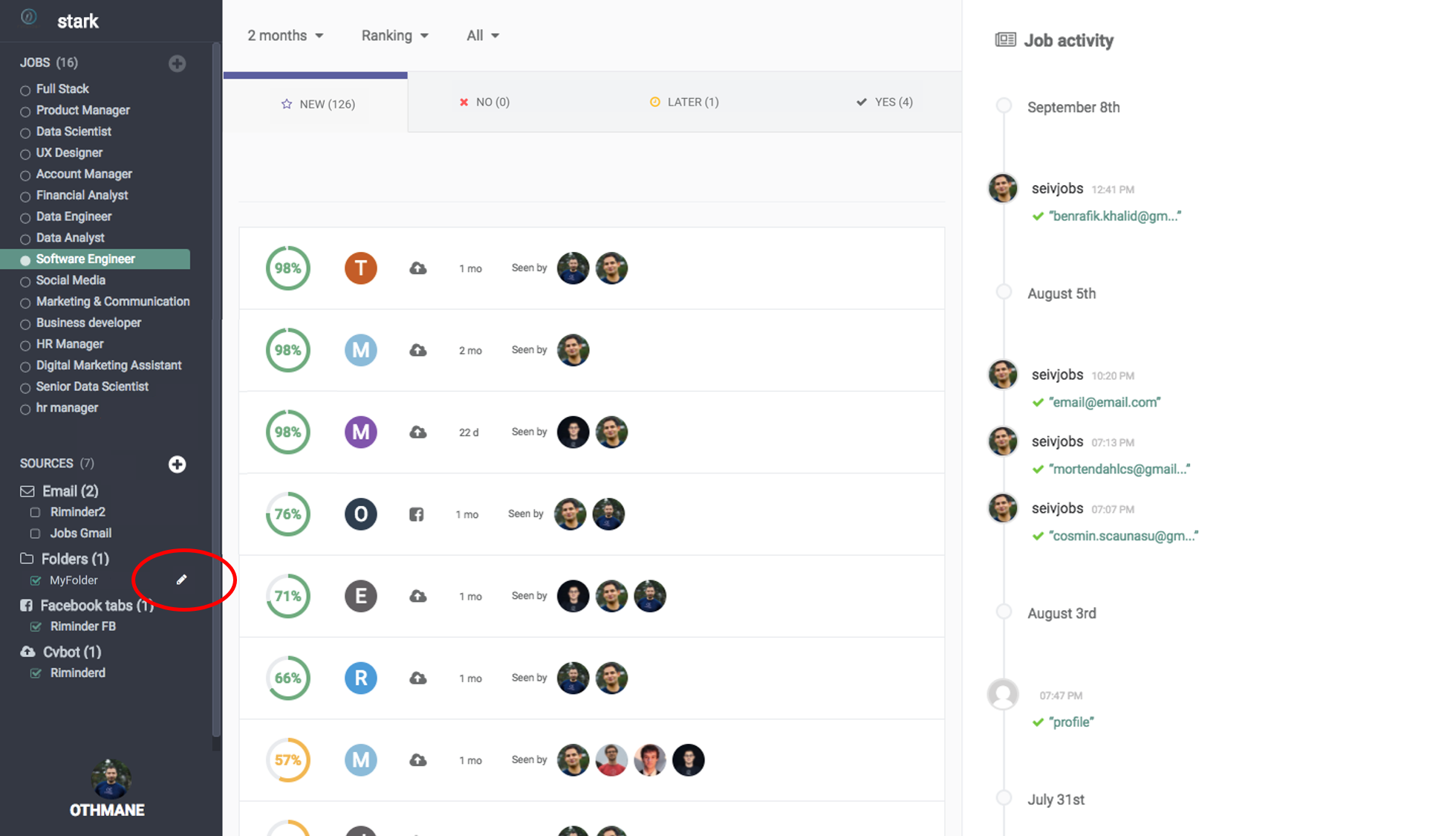1456x836 pixels.
Task: Open the 2 months period dropdown
Action: [285, 36]
